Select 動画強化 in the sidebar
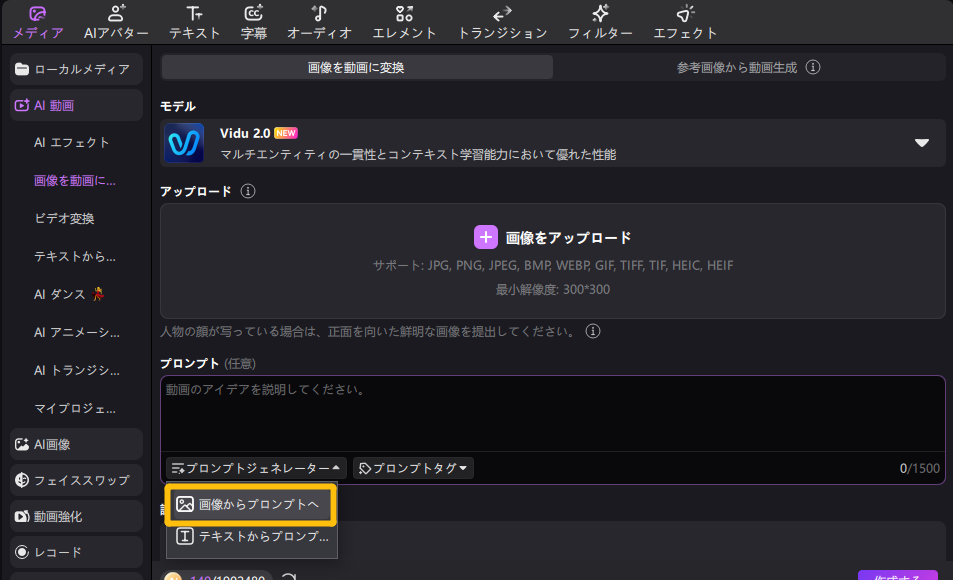The height and width of the screenshot is (580, 953). 76,516
